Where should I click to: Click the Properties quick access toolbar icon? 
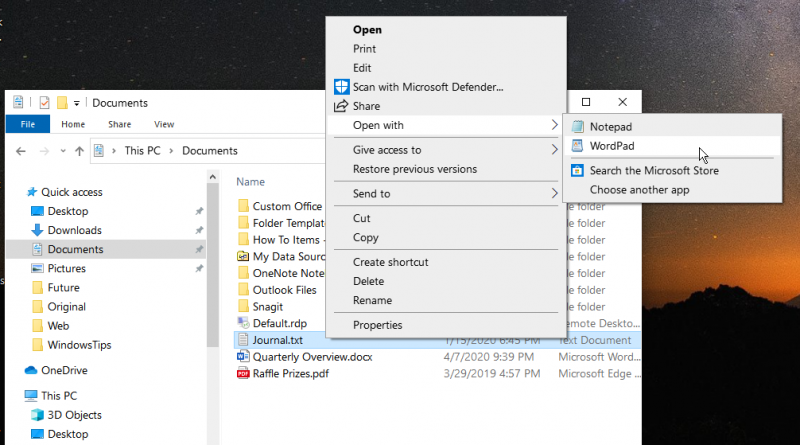(44, 103)
